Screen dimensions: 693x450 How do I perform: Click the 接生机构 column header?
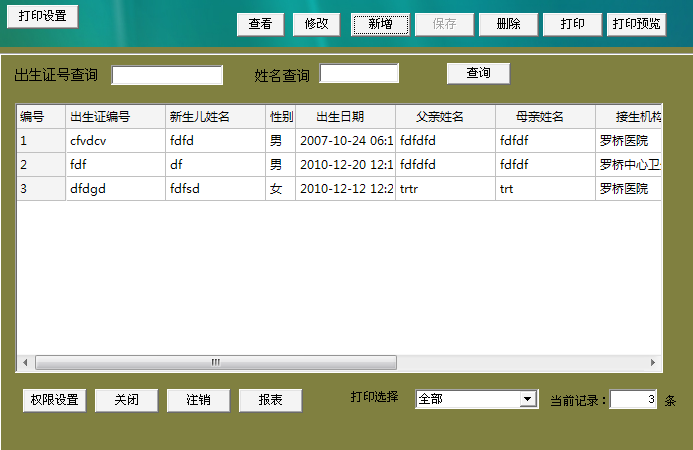(x=628, y=117)
